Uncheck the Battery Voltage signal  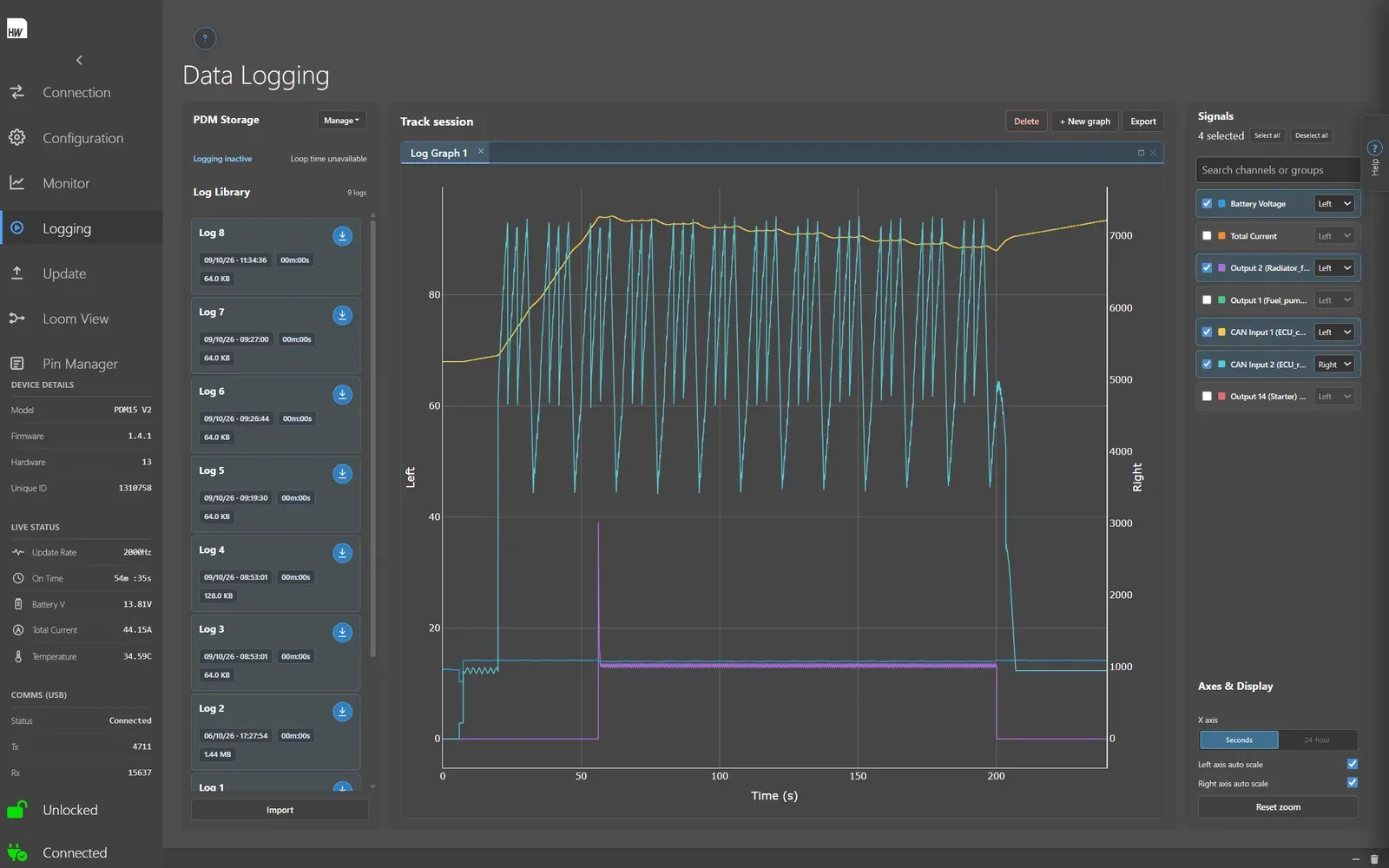coord(1207,203)
